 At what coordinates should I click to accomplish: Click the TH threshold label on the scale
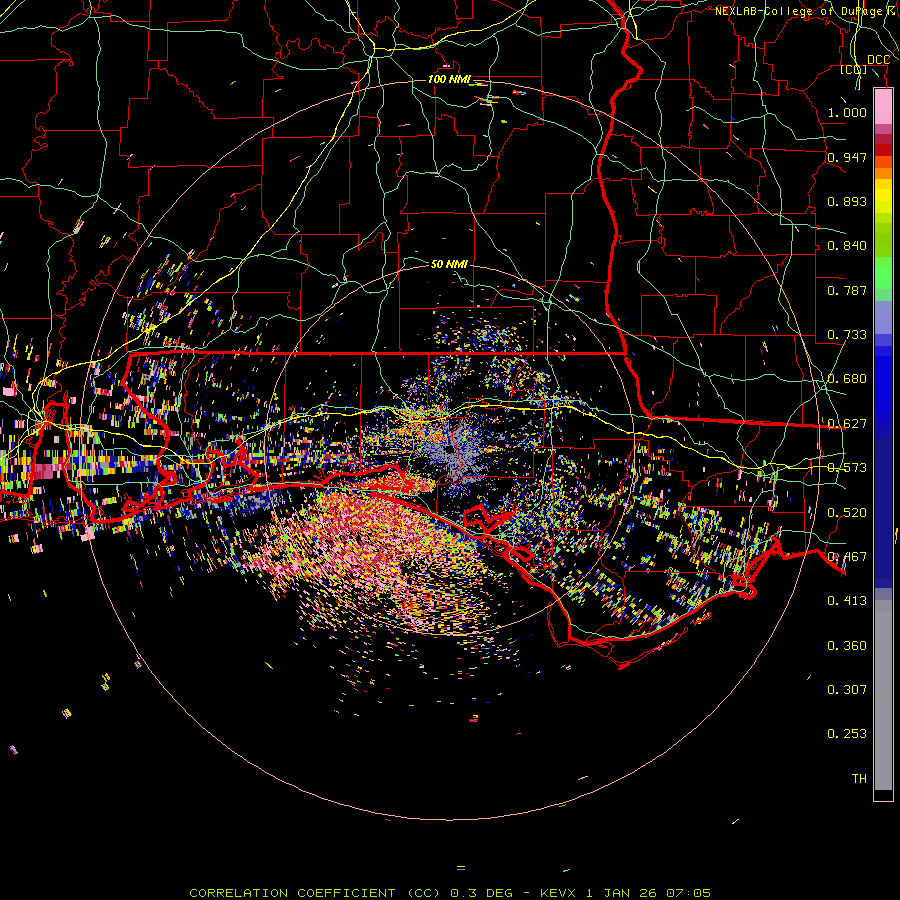coord(859,778)
